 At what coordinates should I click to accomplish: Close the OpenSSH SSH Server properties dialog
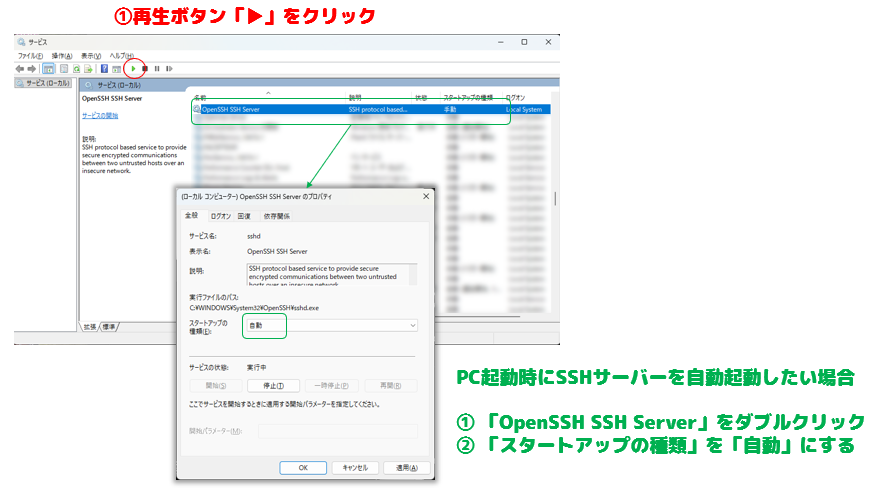[x=426, y=196]
